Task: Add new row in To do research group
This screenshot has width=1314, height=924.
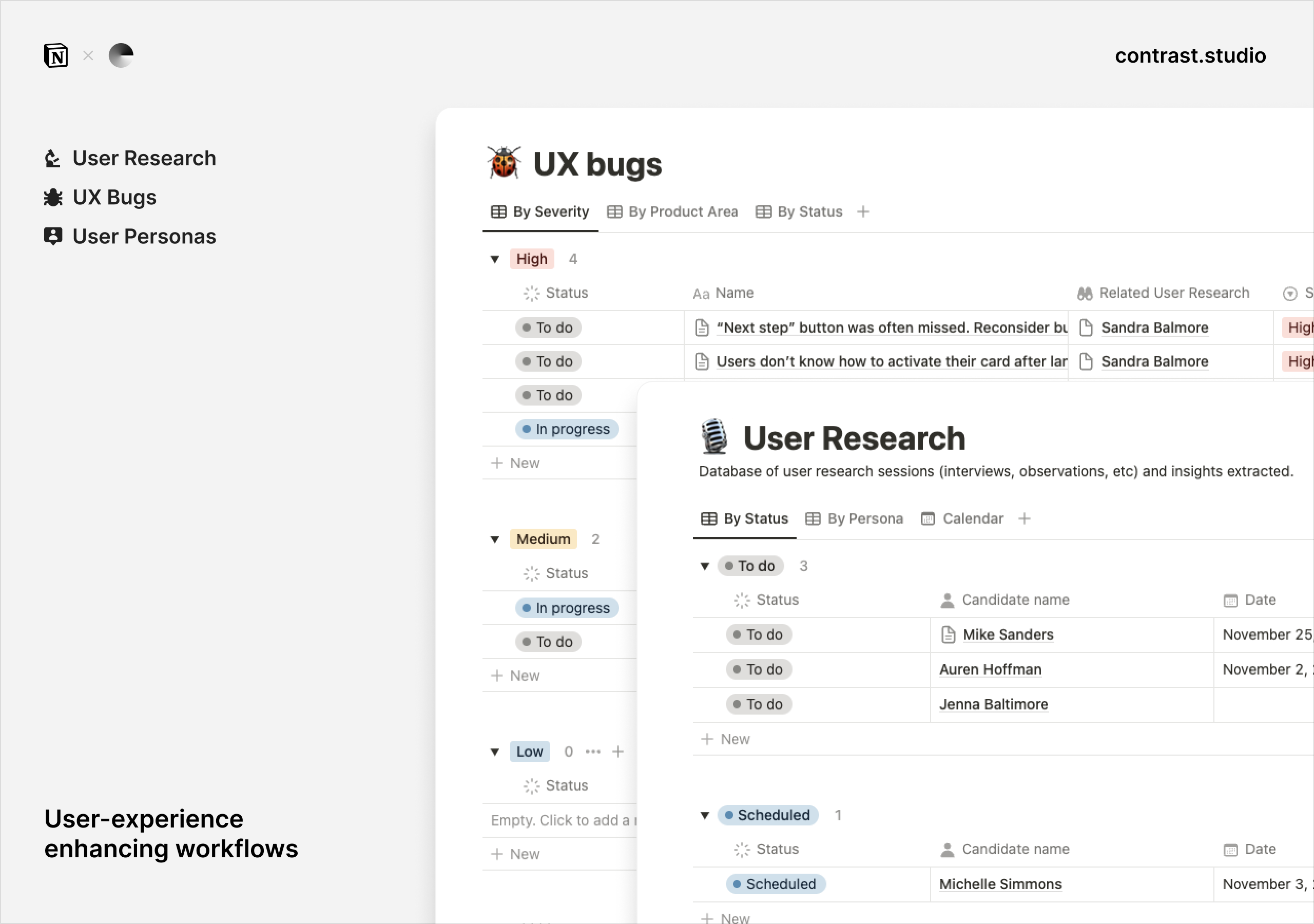Action: click(726, 740)
